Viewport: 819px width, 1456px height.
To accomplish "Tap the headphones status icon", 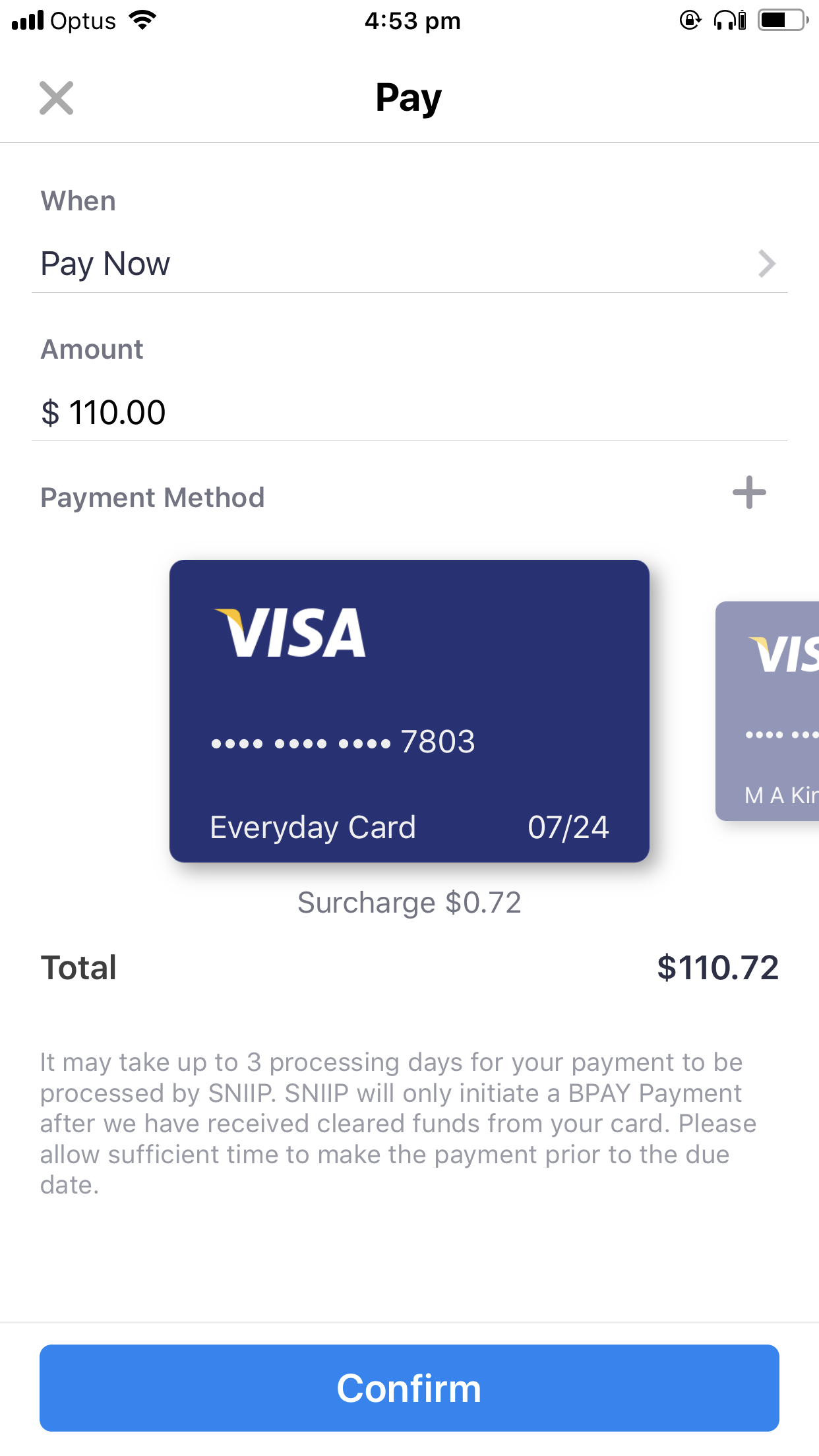I will point(730,20).
